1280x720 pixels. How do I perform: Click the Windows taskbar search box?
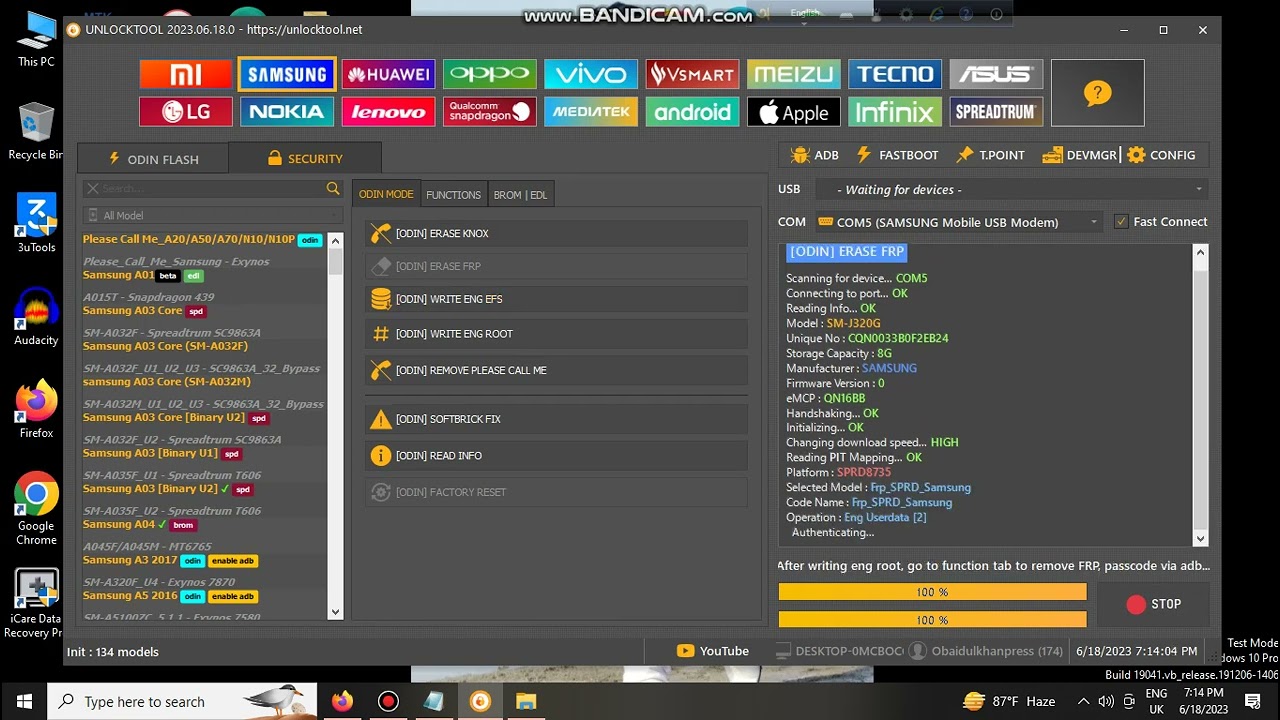click(x=182, y=702)
